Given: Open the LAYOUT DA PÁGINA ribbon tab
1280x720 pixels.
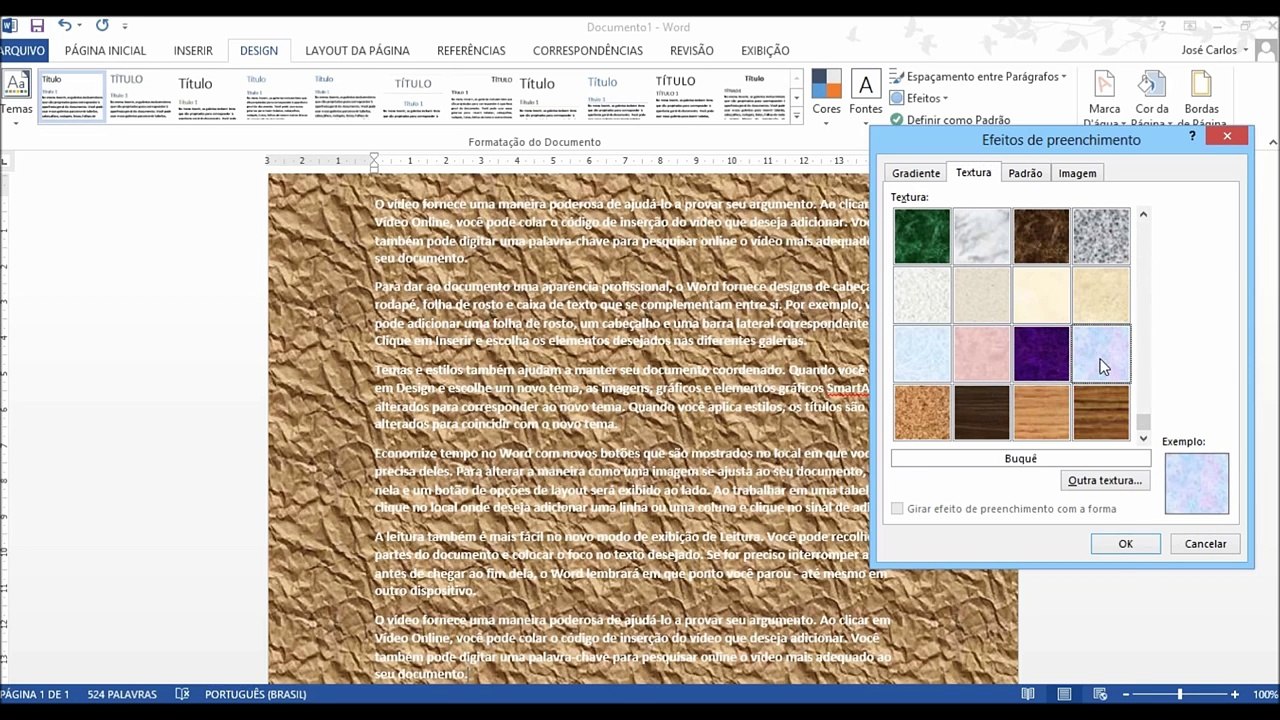Looking at the screenshot, I should click(x=357, y=50).
